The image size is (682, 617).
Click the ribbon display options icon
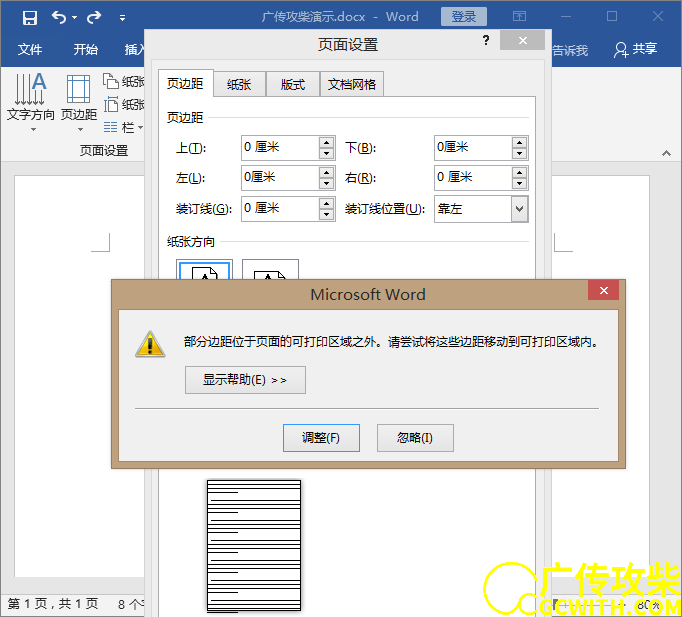[519, 17]
